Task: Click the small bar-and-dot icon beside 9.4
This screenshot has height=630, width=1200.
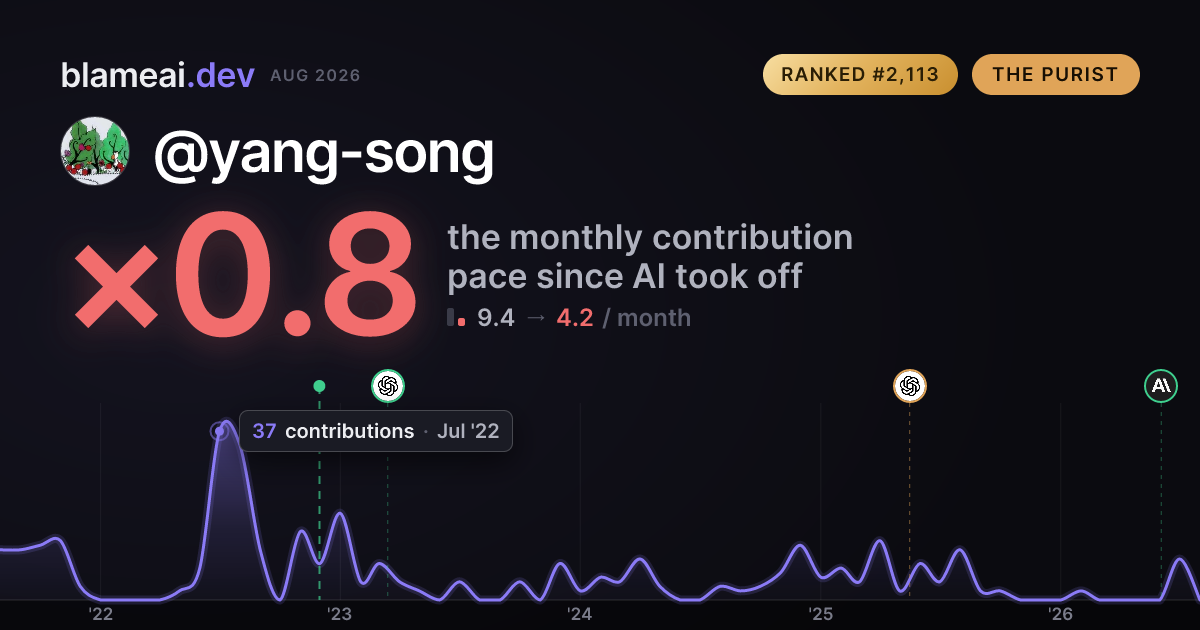Action: pos(457,318)
